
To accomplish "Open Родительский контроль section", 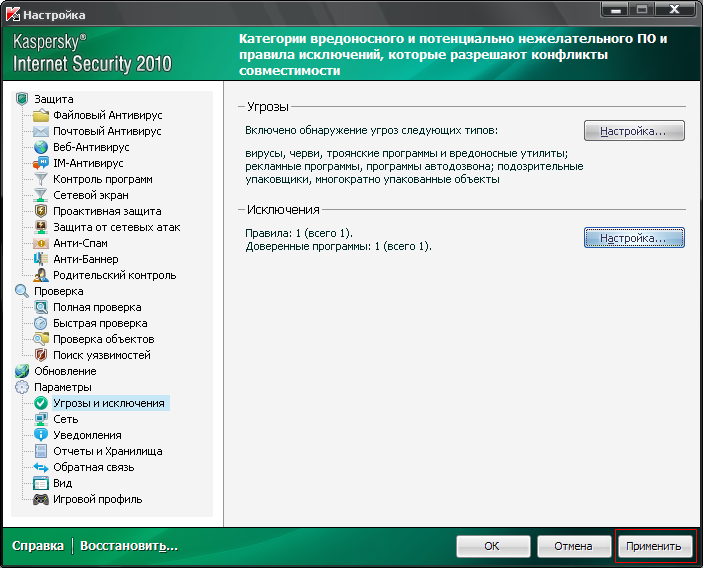I will [115, 275].
